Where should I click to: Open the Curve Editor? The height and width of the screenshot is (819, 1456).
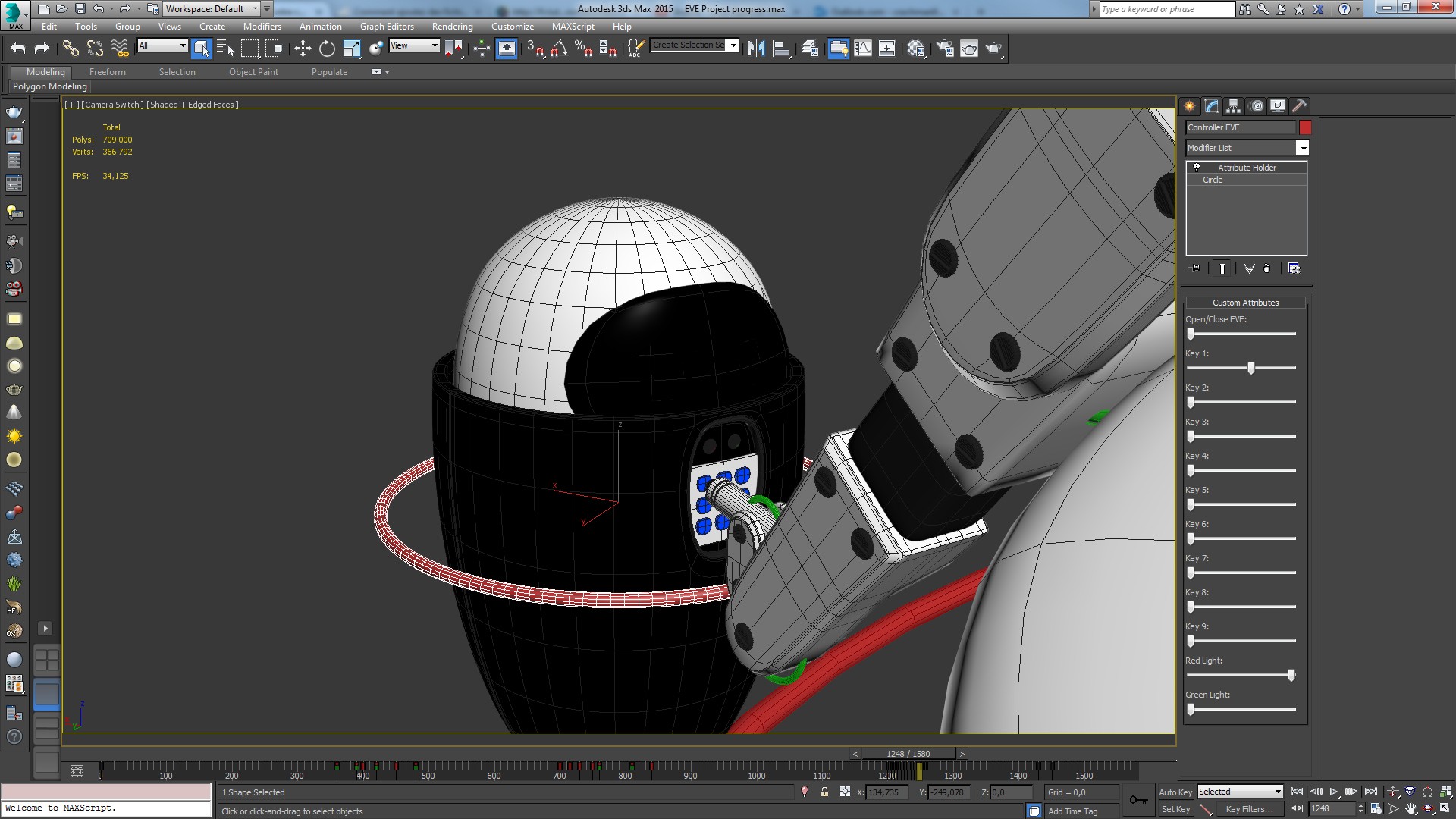(x=863, y=49)
